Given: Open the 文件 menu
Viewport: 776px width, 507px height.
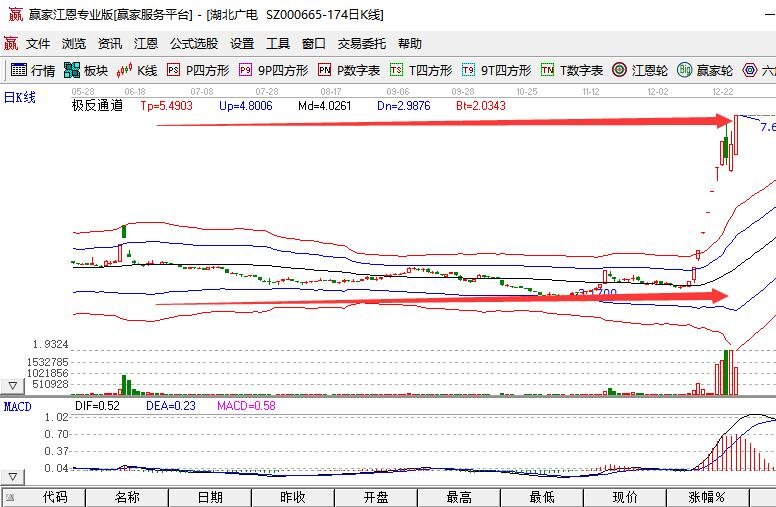Looking at the screenshot, I should (38, 44).
